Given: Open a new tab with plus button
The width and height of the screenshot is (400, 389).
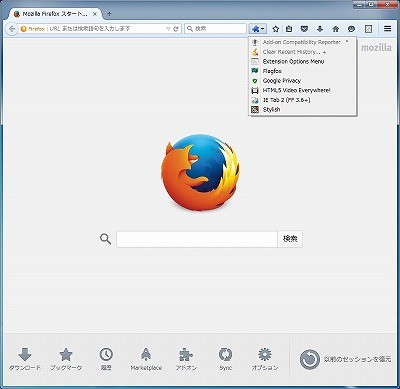Looking at the screenshot, I should click(109, 14).
